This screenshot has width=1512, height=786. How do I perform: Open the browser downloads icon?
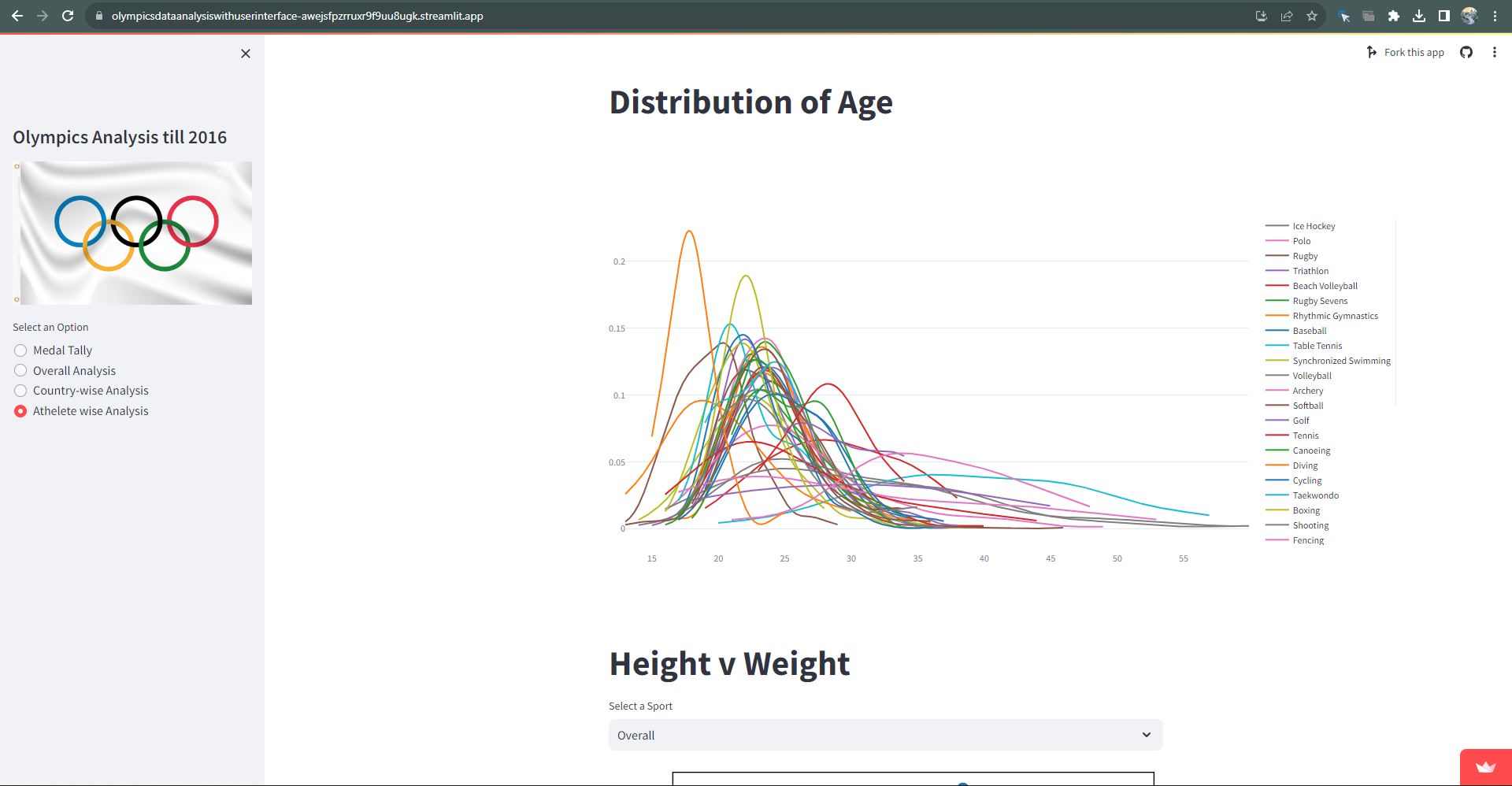point(1419,16)
